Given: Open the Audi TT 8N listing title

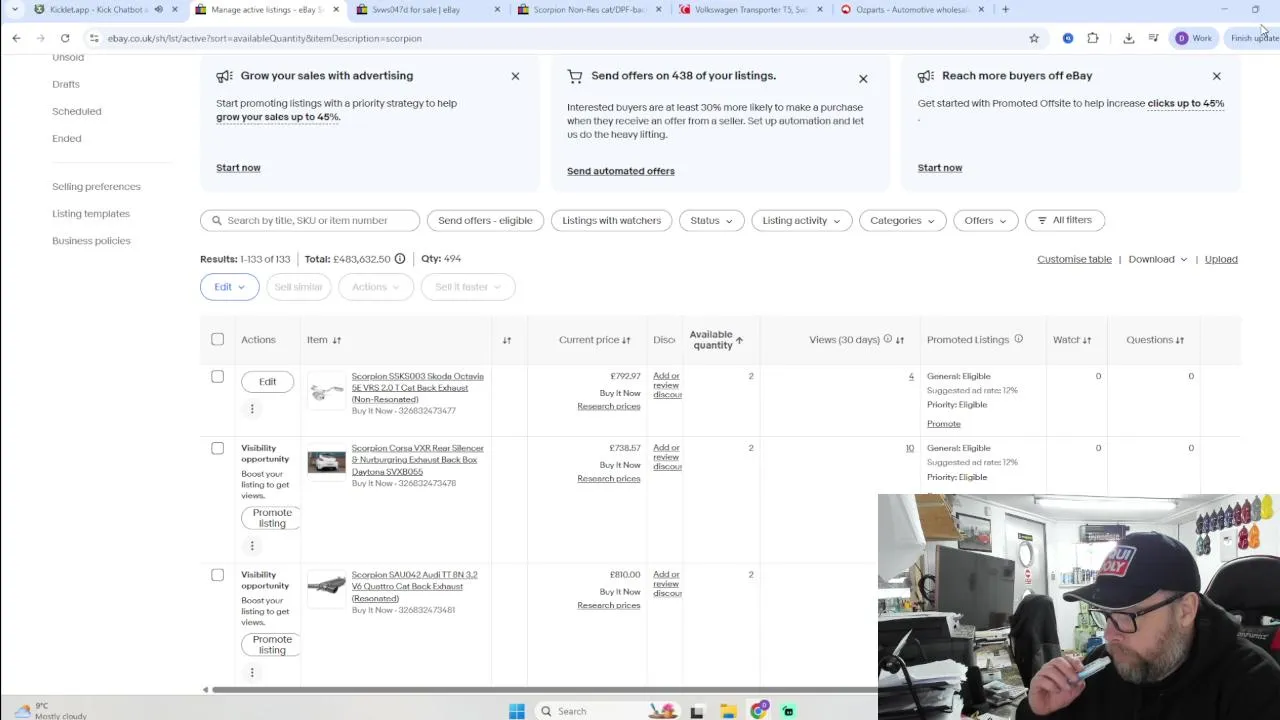Looking at the screenshot, I should point(414,586).
